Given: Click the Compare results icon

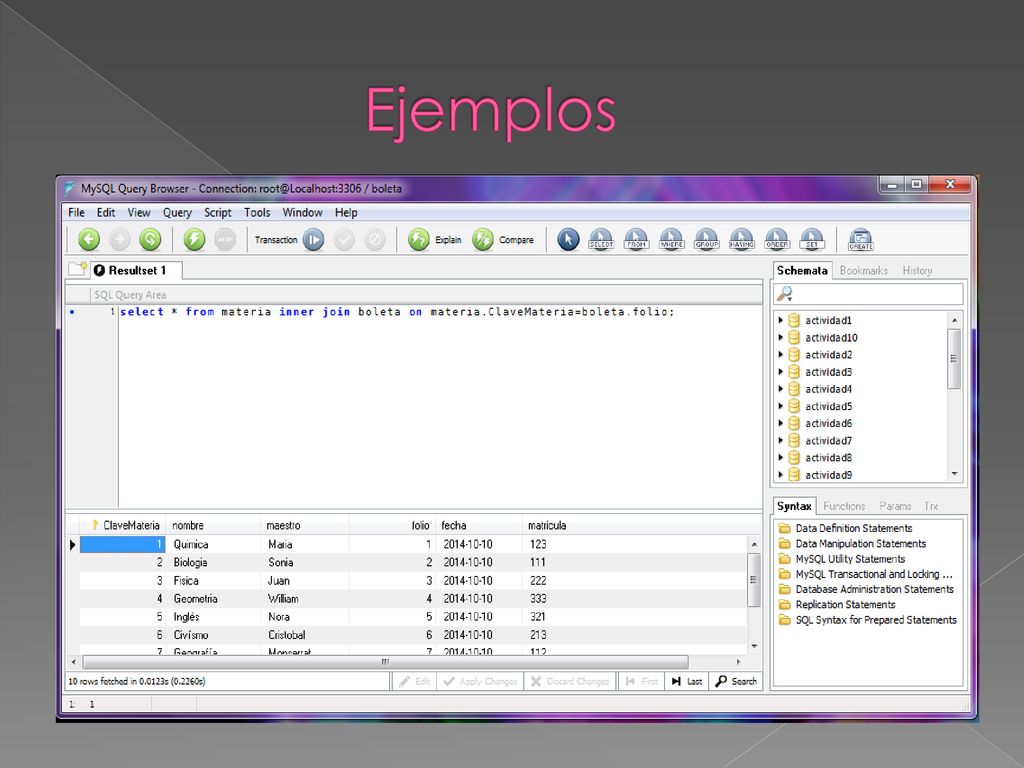Looking at the screenshot, I should 483,240.
